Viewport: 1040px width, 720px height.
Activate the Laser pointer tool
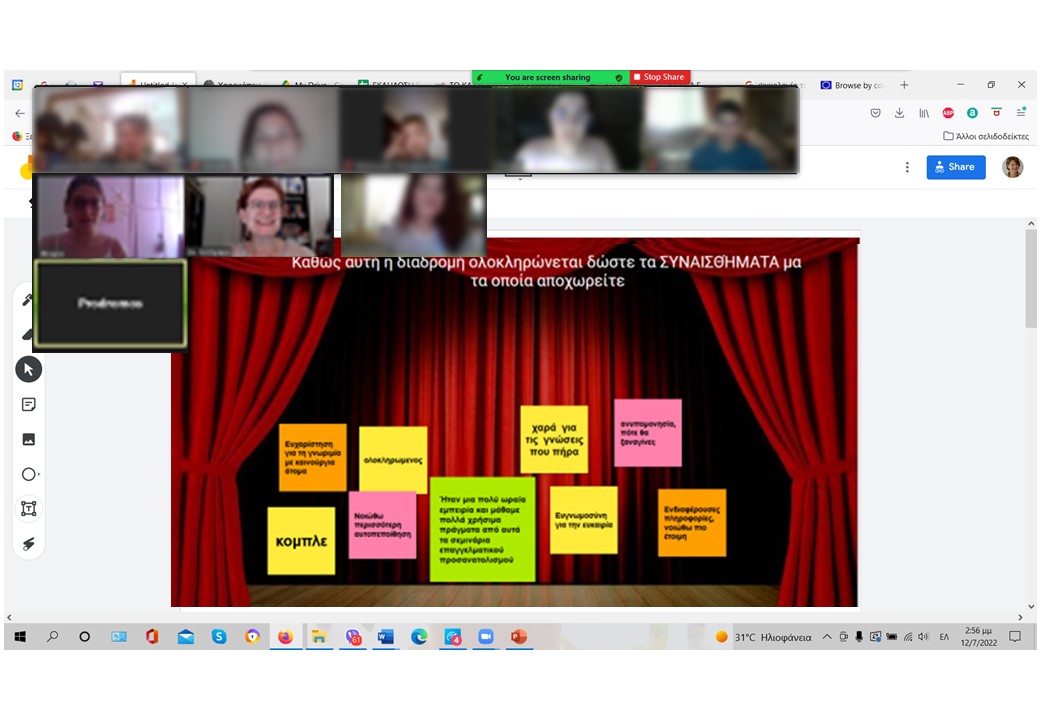tap(28, 543)
